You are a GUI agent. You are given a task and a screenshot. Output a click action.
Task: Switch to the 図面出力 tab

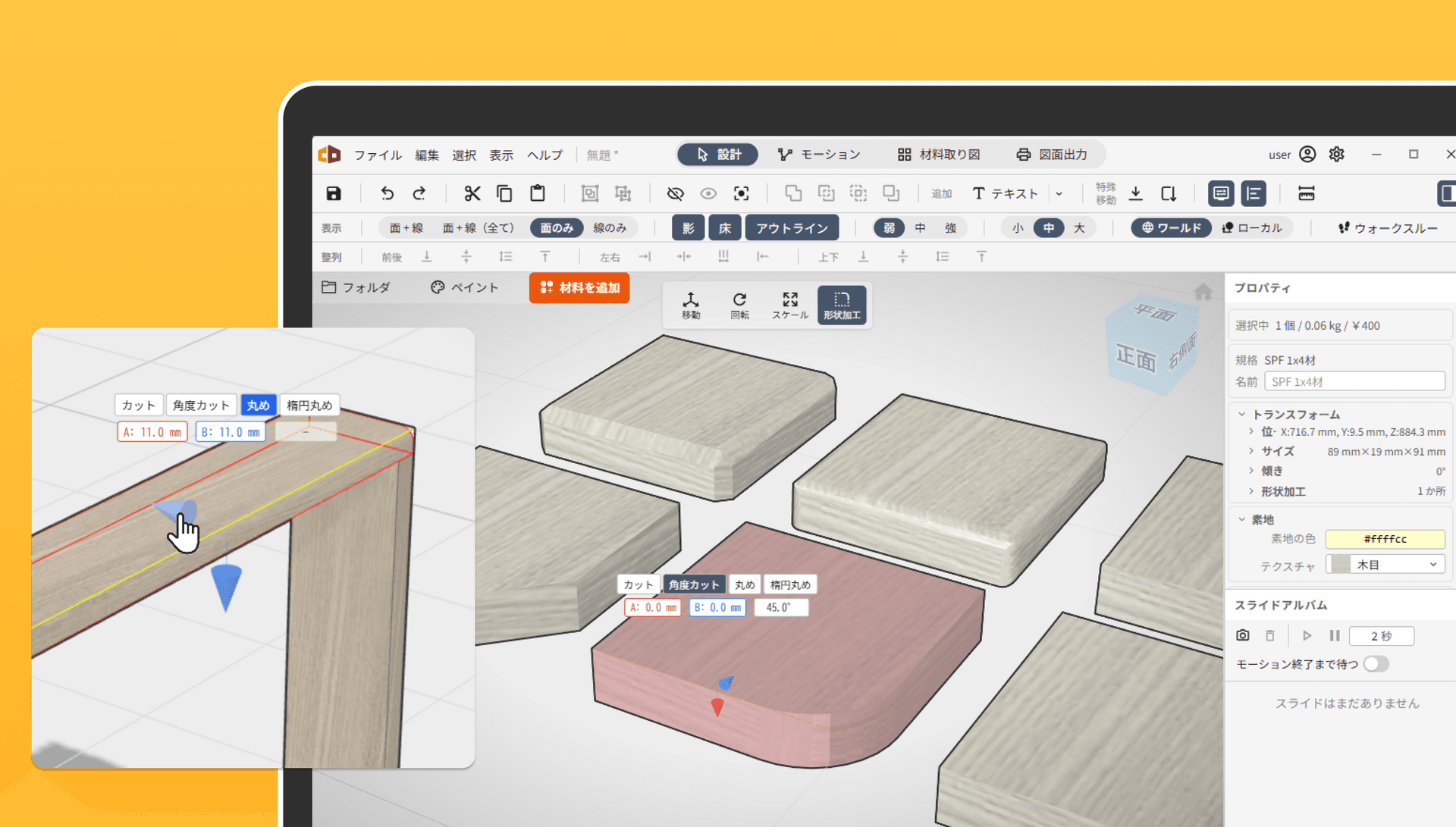(x=1052, y=155)
